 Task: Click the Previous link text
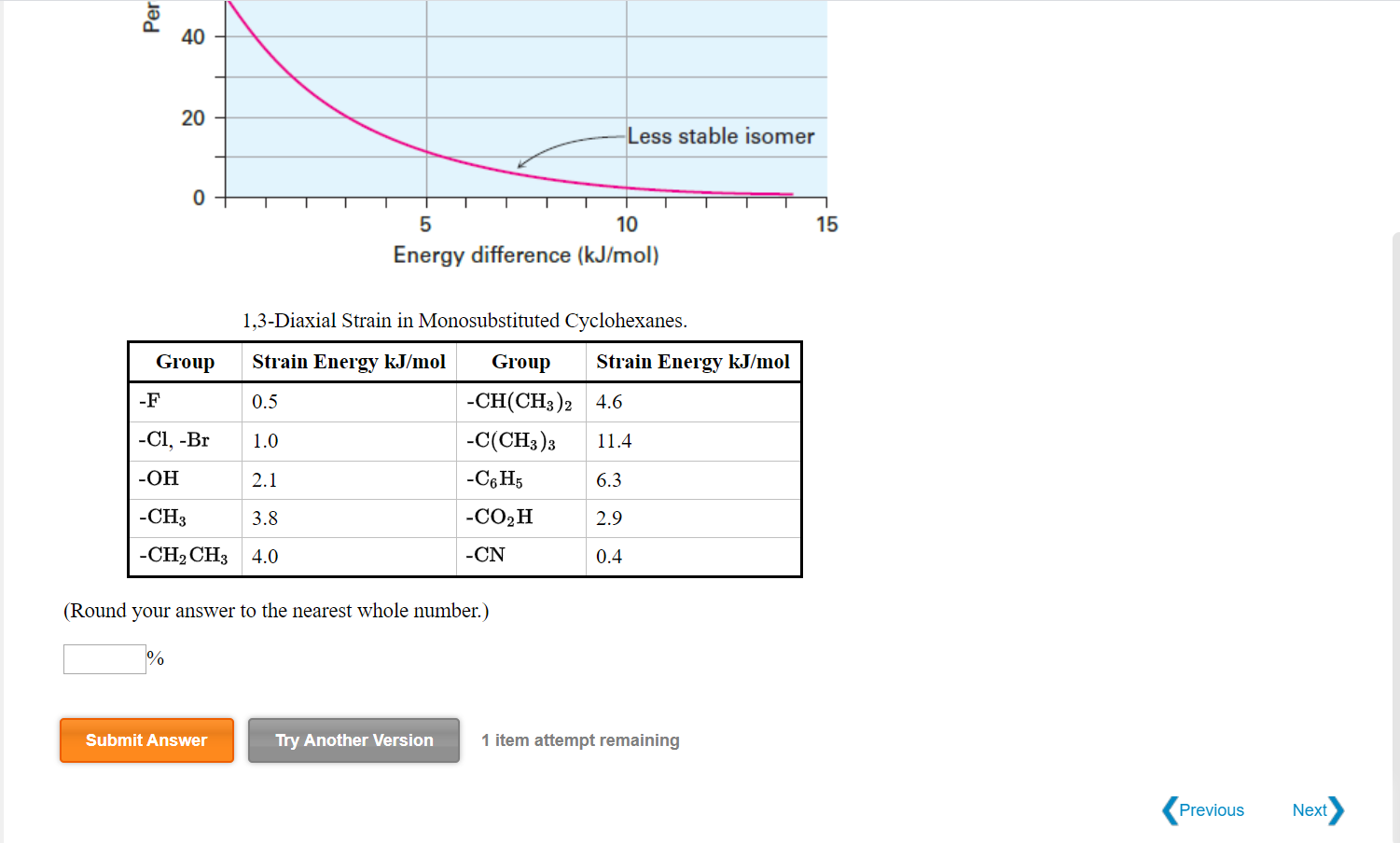pos(1213,810)
